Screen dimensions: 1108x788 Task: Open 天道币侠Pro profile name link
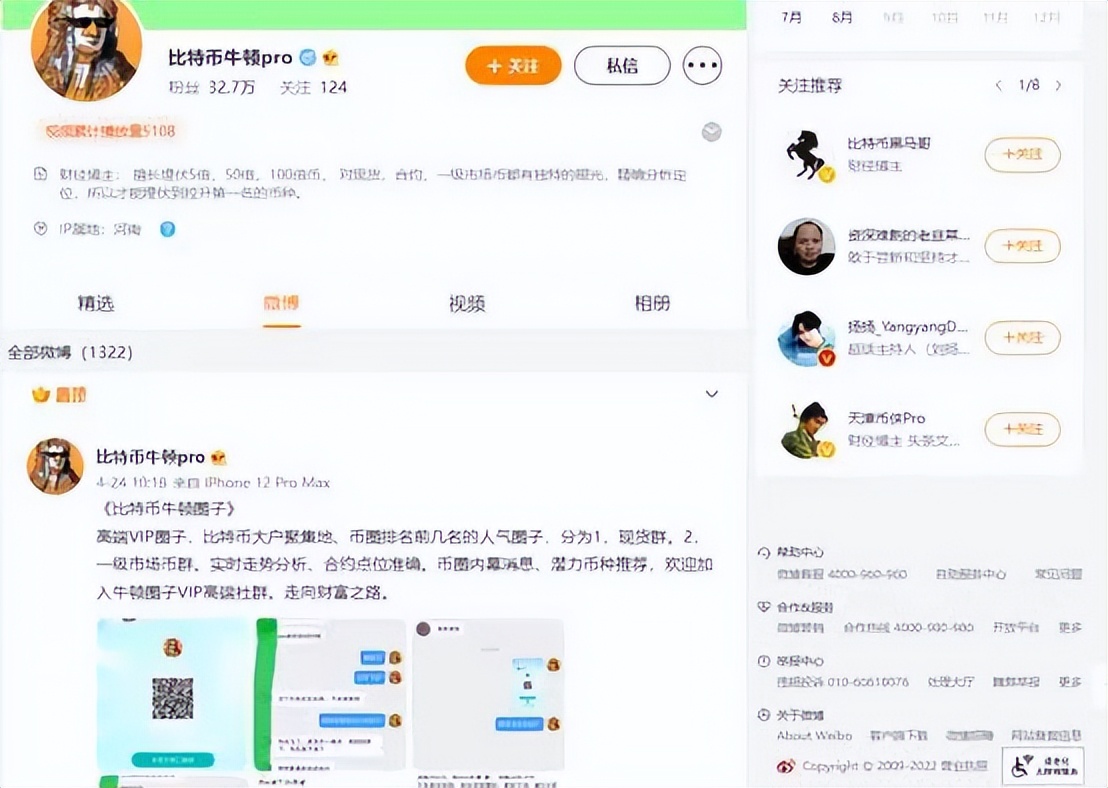(886, 418)
